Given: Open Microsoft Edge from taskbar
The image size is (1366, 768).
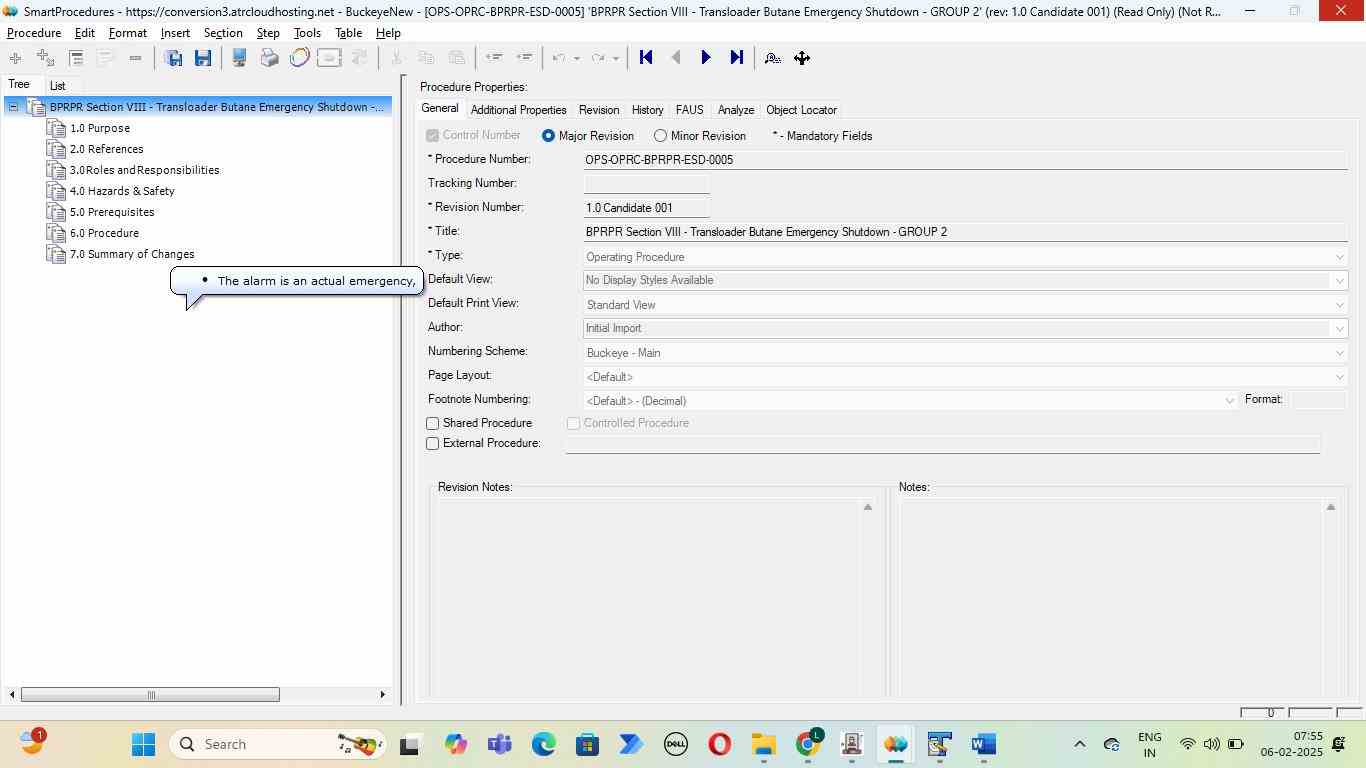Looking at the screenshot, I should [543, 744].
